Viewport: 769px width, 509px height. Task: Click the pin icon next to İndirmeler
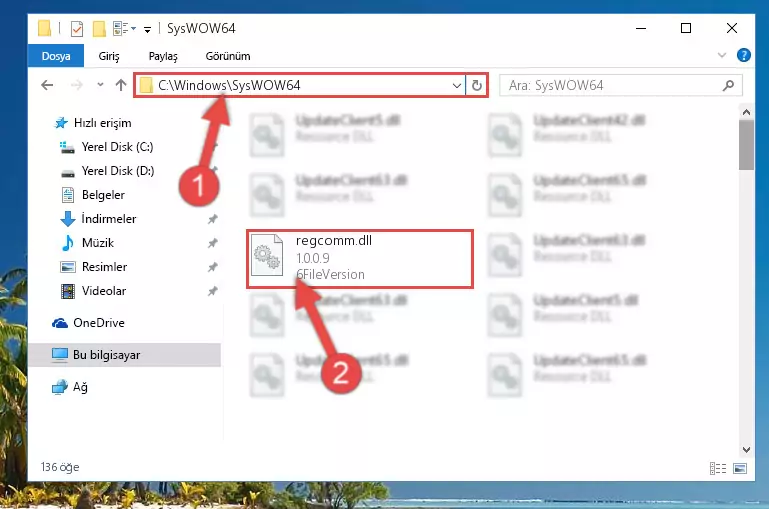tap(212, 219)
